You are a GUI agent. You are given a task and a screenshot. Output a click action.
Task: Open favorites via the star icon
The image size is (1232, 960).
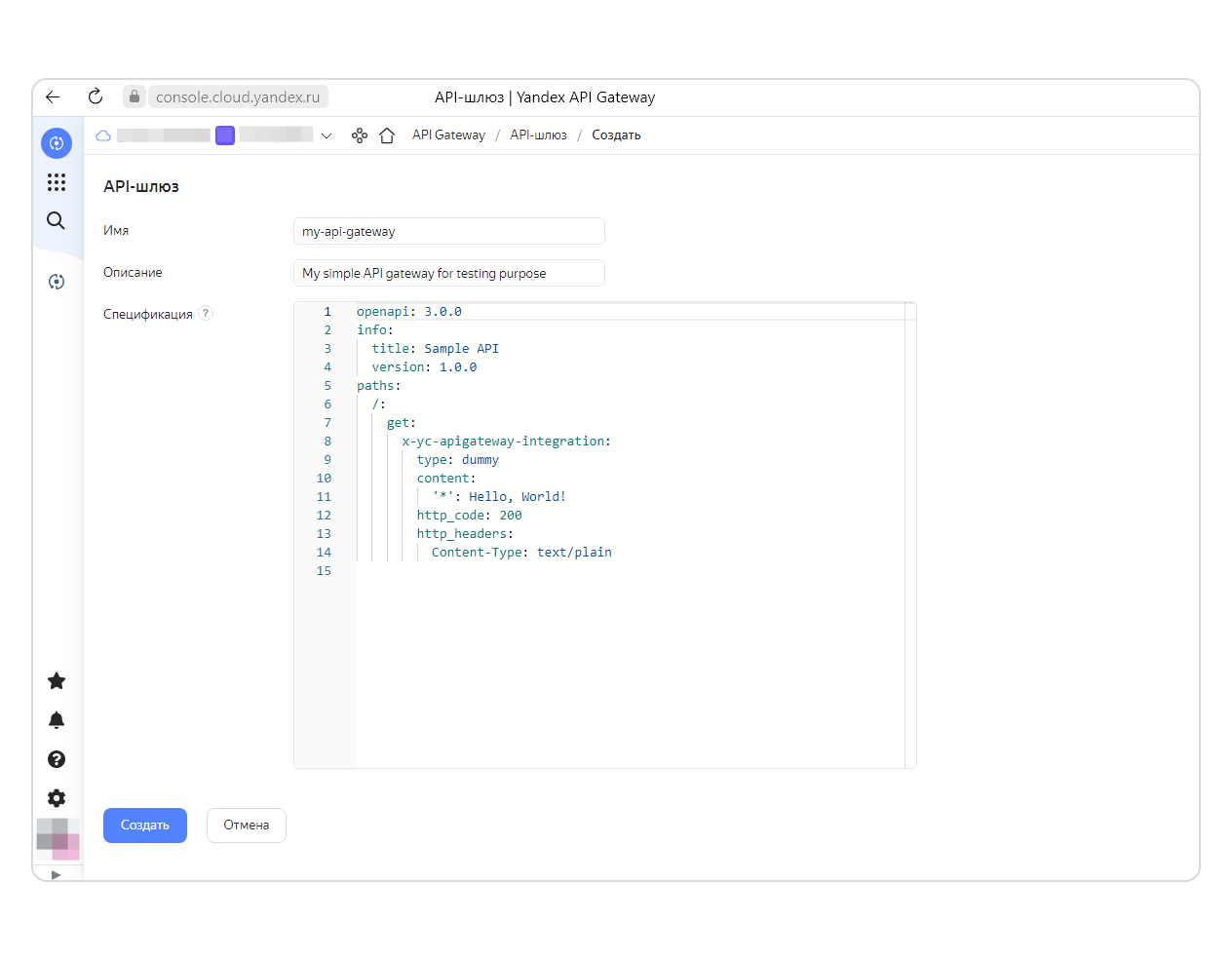(57, 681)
